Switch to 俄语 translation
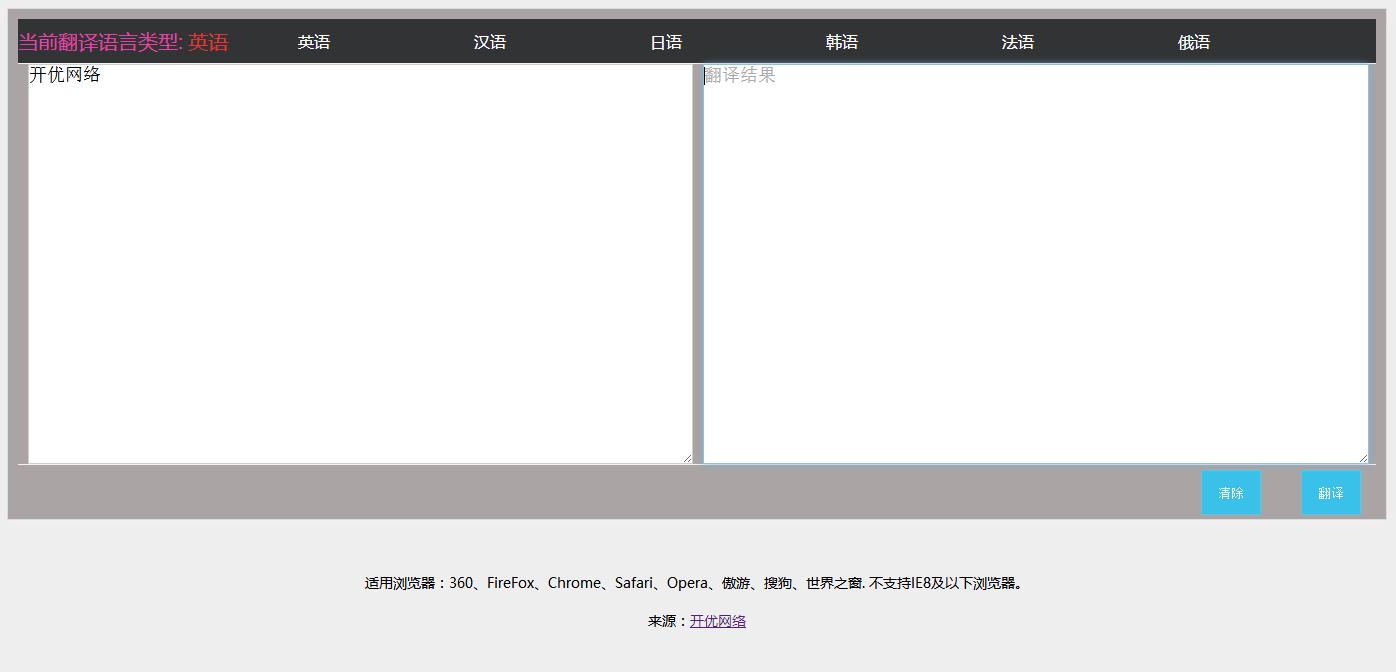The image size is (1396, 672). tap(1194, 42)
